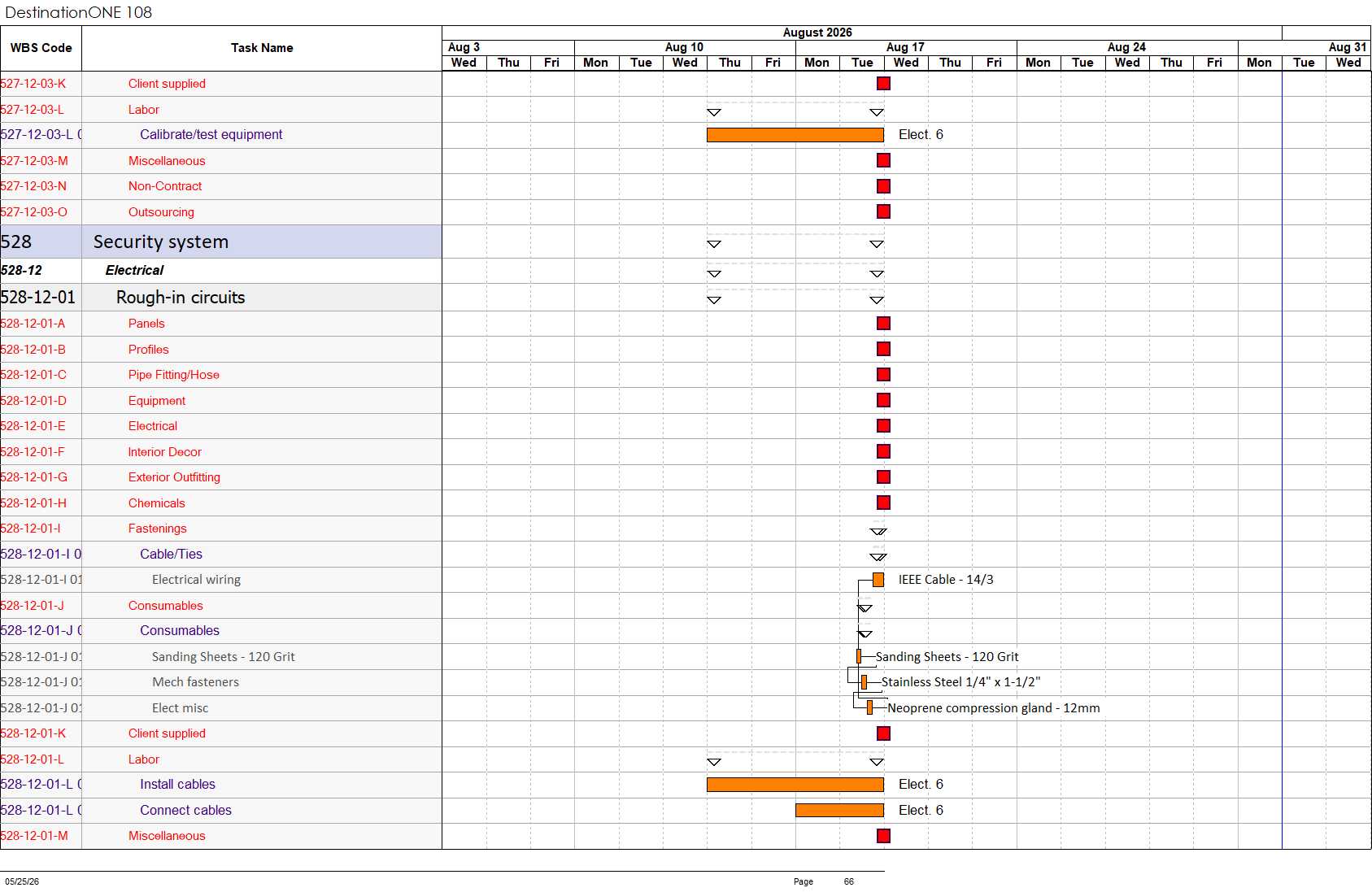Click the Aug 17 week header
Image resolution: width=1372 pixels, height=892 pixels.
[x=906, y=47]
